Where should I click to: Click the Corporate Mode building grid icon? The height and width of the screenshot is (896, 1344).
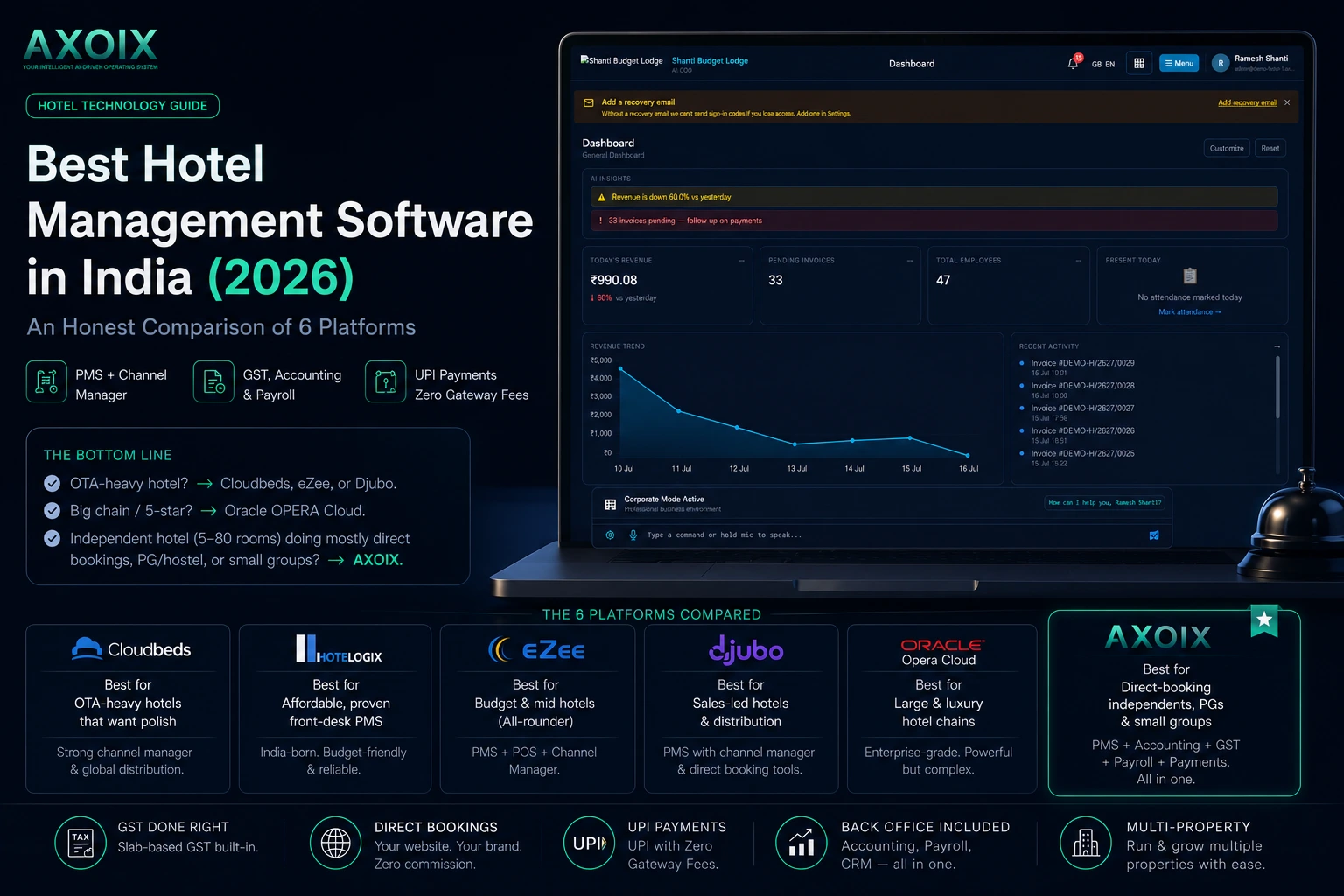pyautogui.click(x=611, y=505)
